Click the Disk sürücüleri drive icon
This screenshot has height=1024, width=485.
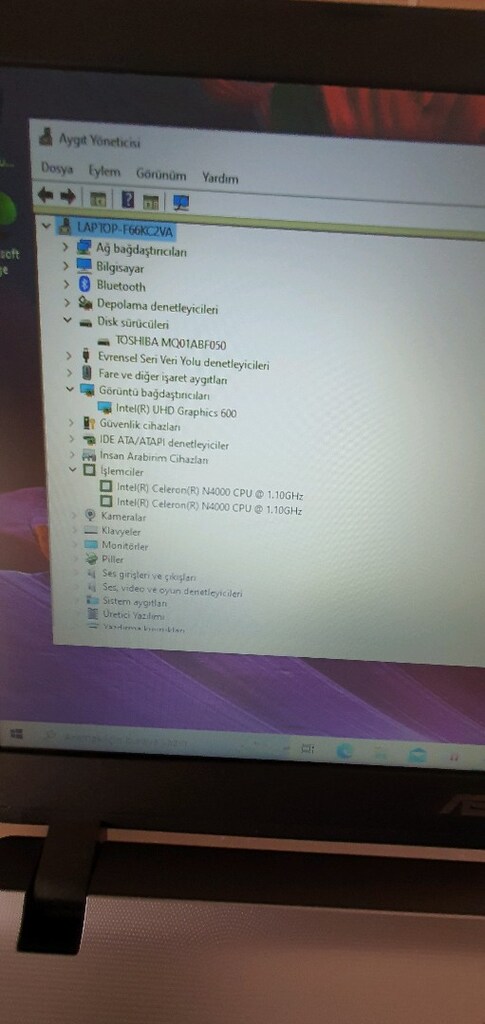pos(86,322)
